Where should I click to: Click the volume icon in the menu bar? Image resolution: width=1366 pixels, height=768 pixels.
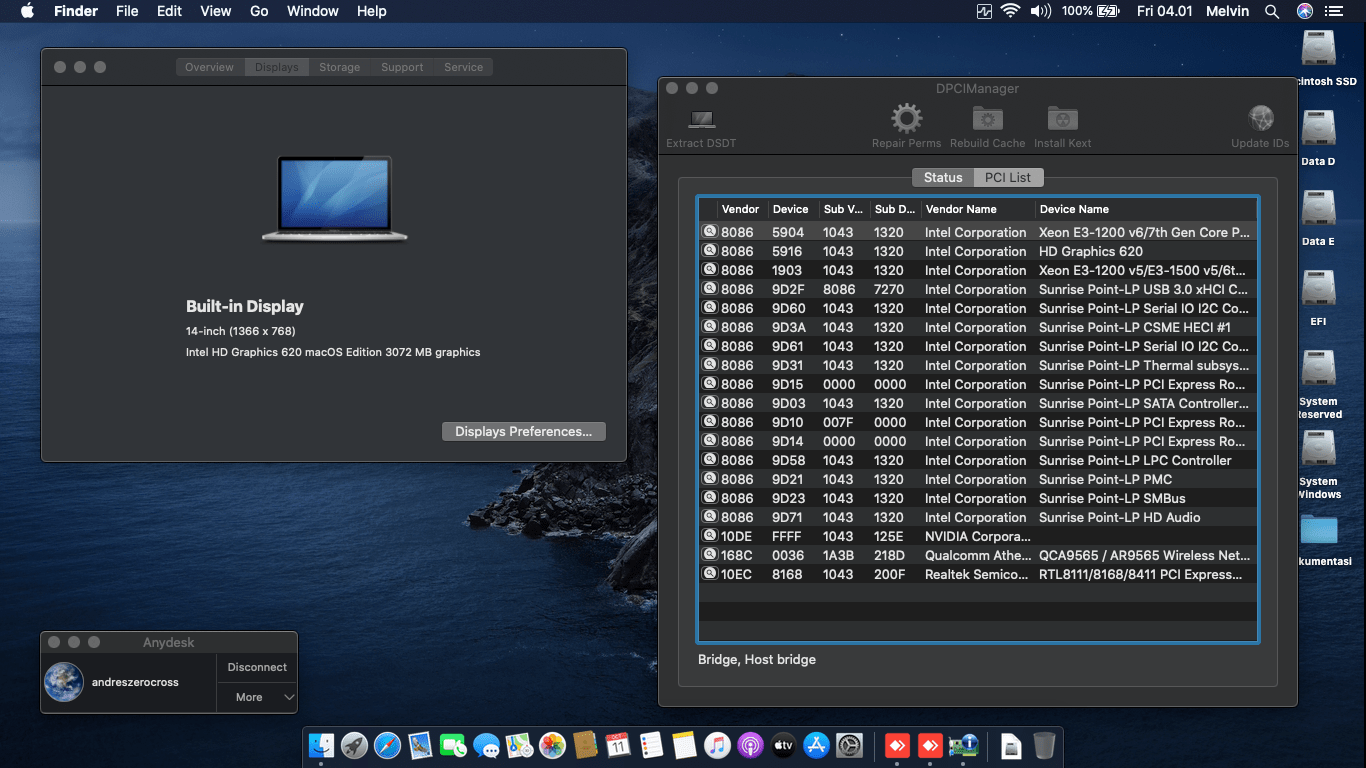1041,11
